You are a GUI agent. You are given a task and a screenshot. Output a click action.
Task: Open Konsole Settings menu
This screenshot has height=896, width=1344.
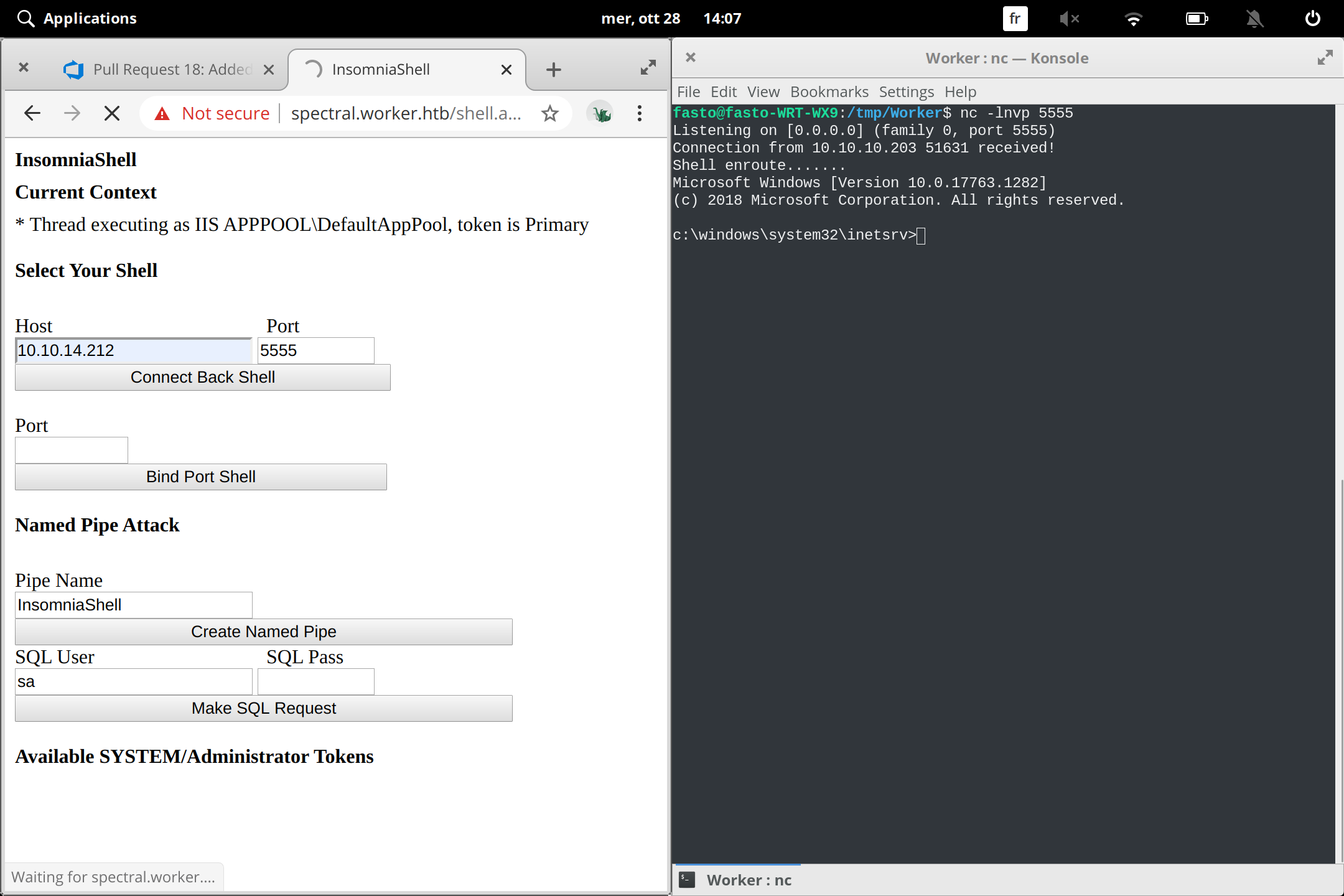pos(906,92)
